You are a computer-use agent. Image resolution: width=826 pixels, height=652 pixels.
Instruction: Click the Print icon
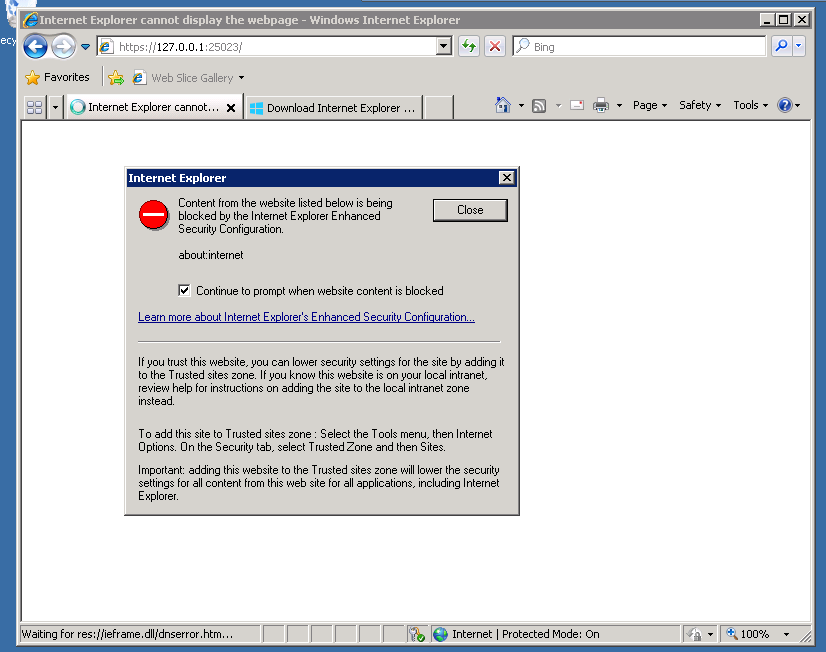tap(601, 105)
